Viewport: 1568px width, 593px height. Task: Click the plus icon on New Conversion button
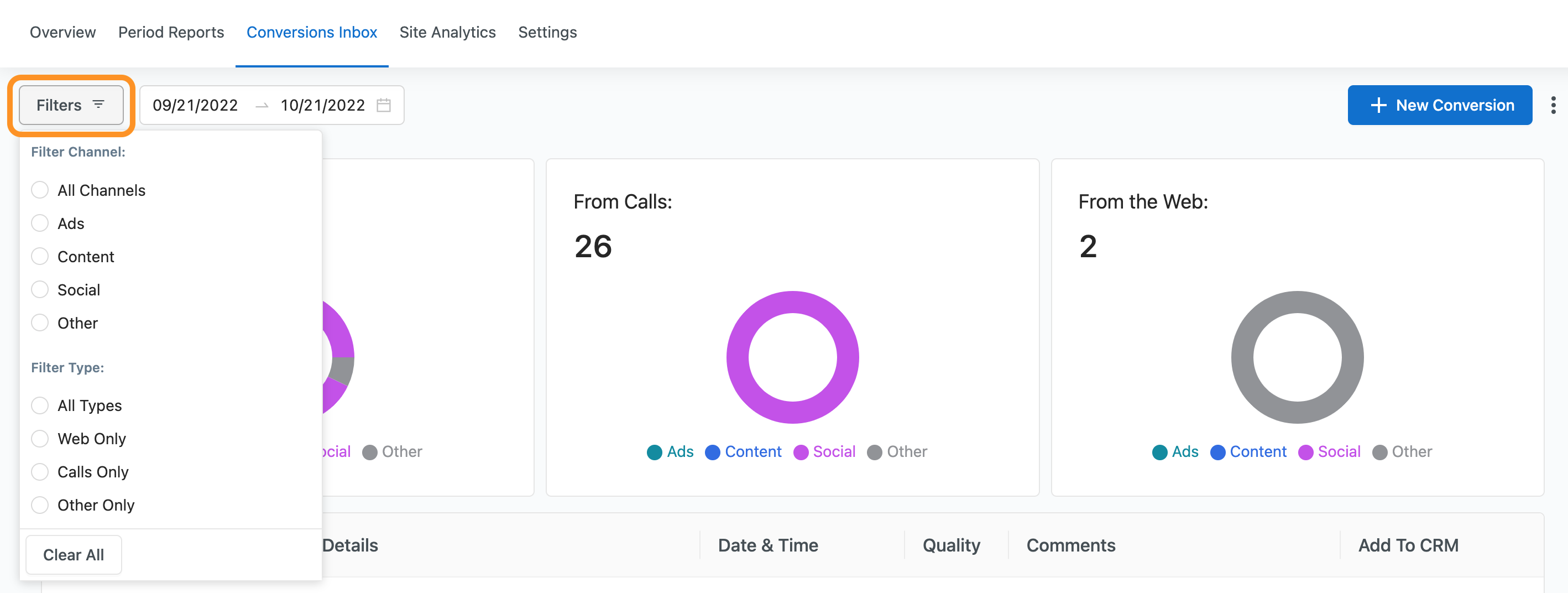click(1378, 105)
